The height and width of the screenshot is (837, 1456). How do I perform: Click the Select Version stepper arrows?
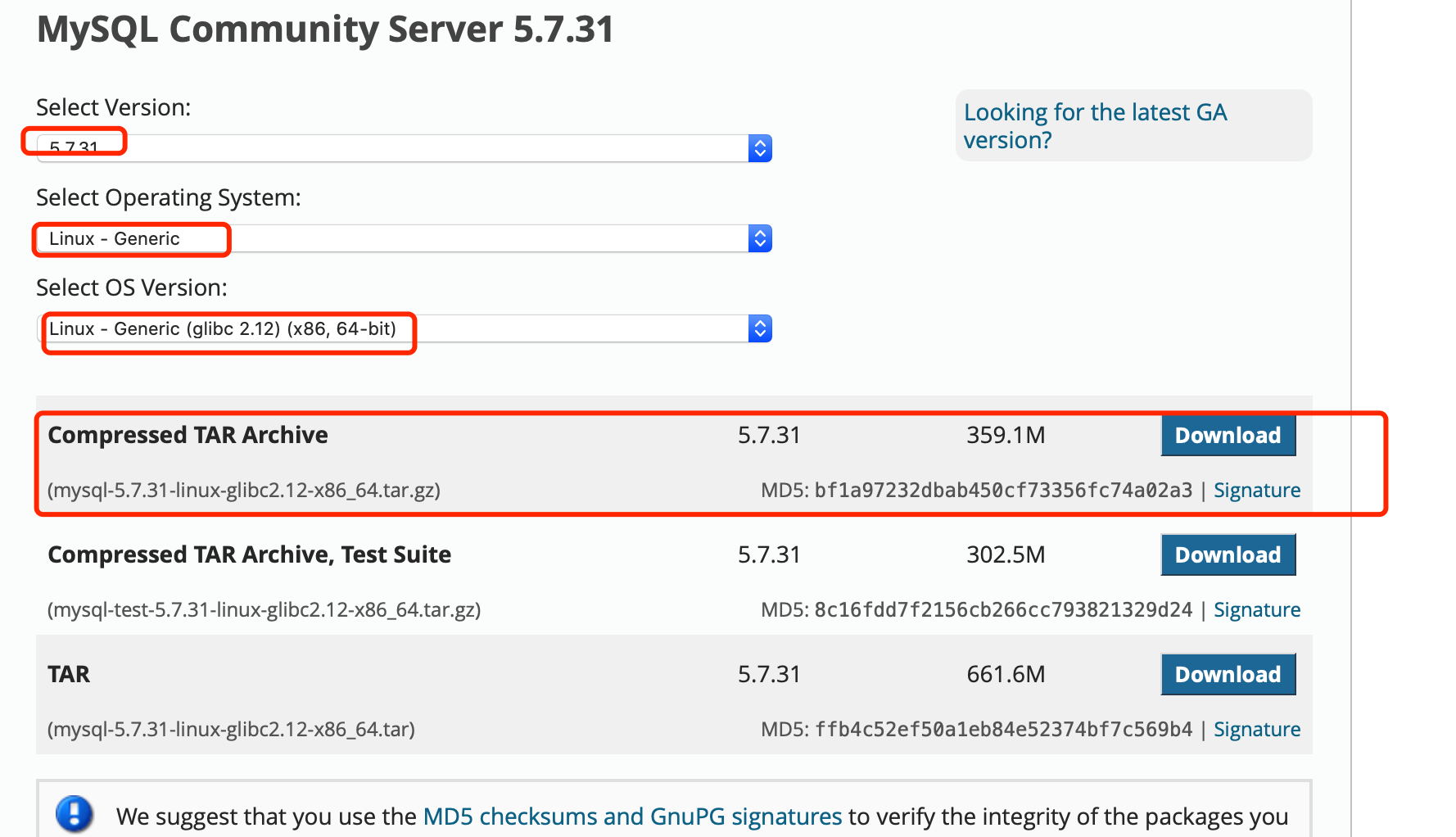[x=760, y=148]
